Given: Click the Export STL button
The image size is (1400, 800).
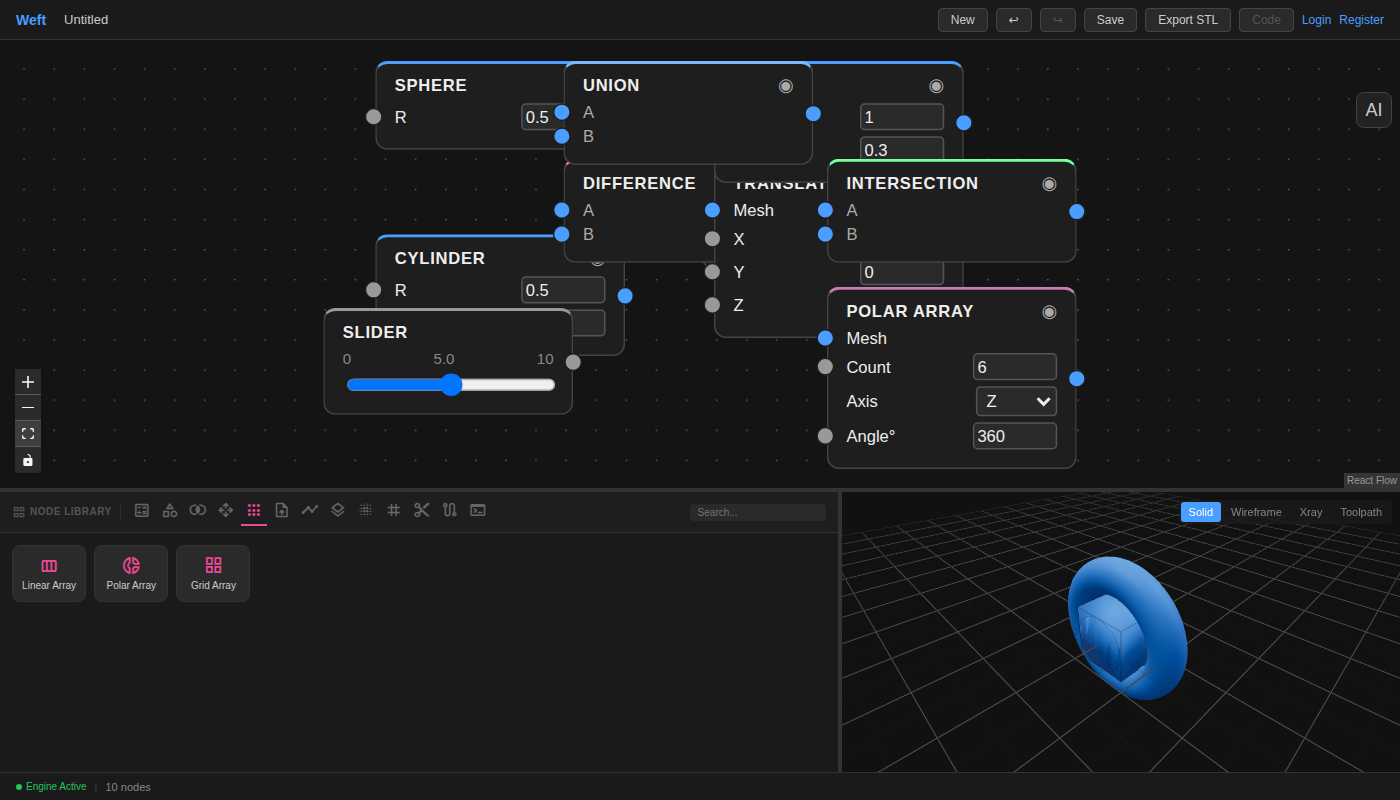Looking at the screenshot, I should tap(1187, 19).
